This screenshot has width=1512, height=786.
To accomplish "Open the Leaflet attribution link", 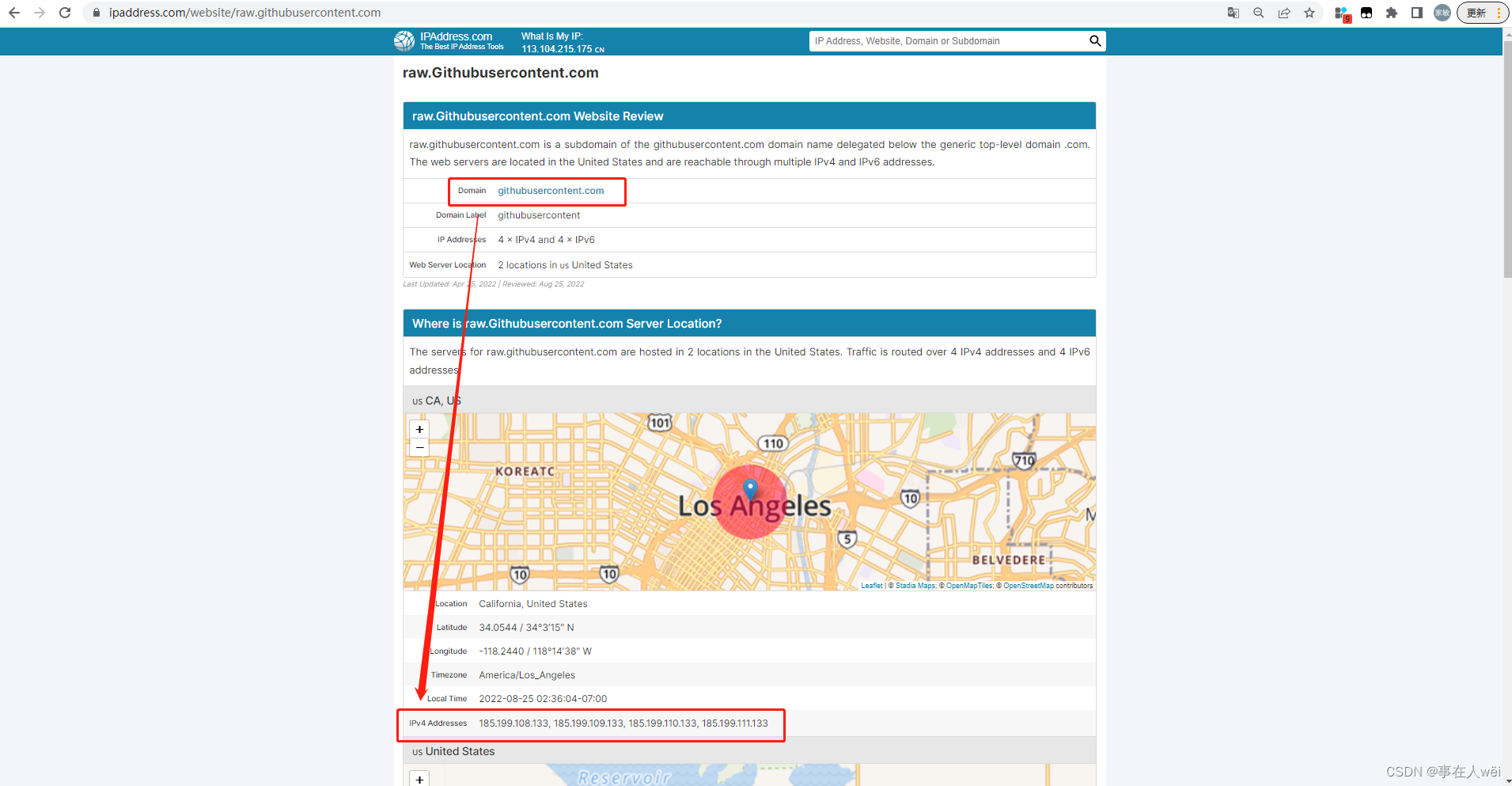I will click(872, 586).
